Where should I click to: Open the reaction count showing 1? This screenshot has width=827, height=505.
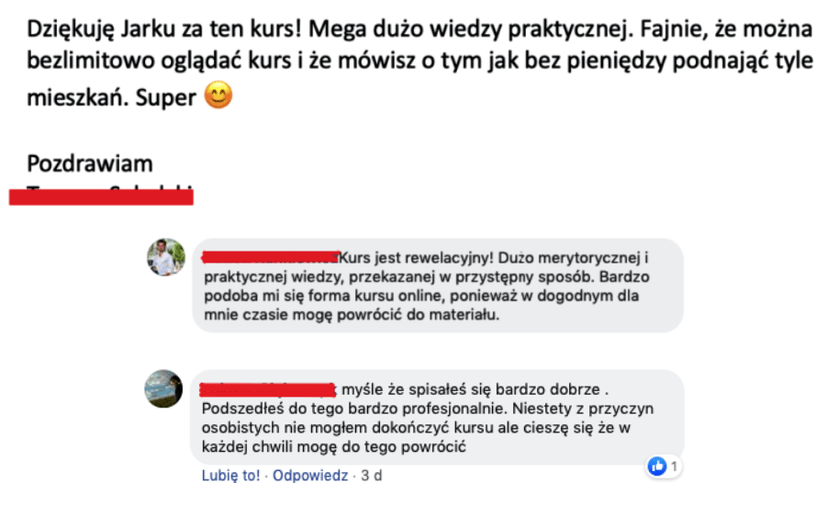tap(674, 466)
